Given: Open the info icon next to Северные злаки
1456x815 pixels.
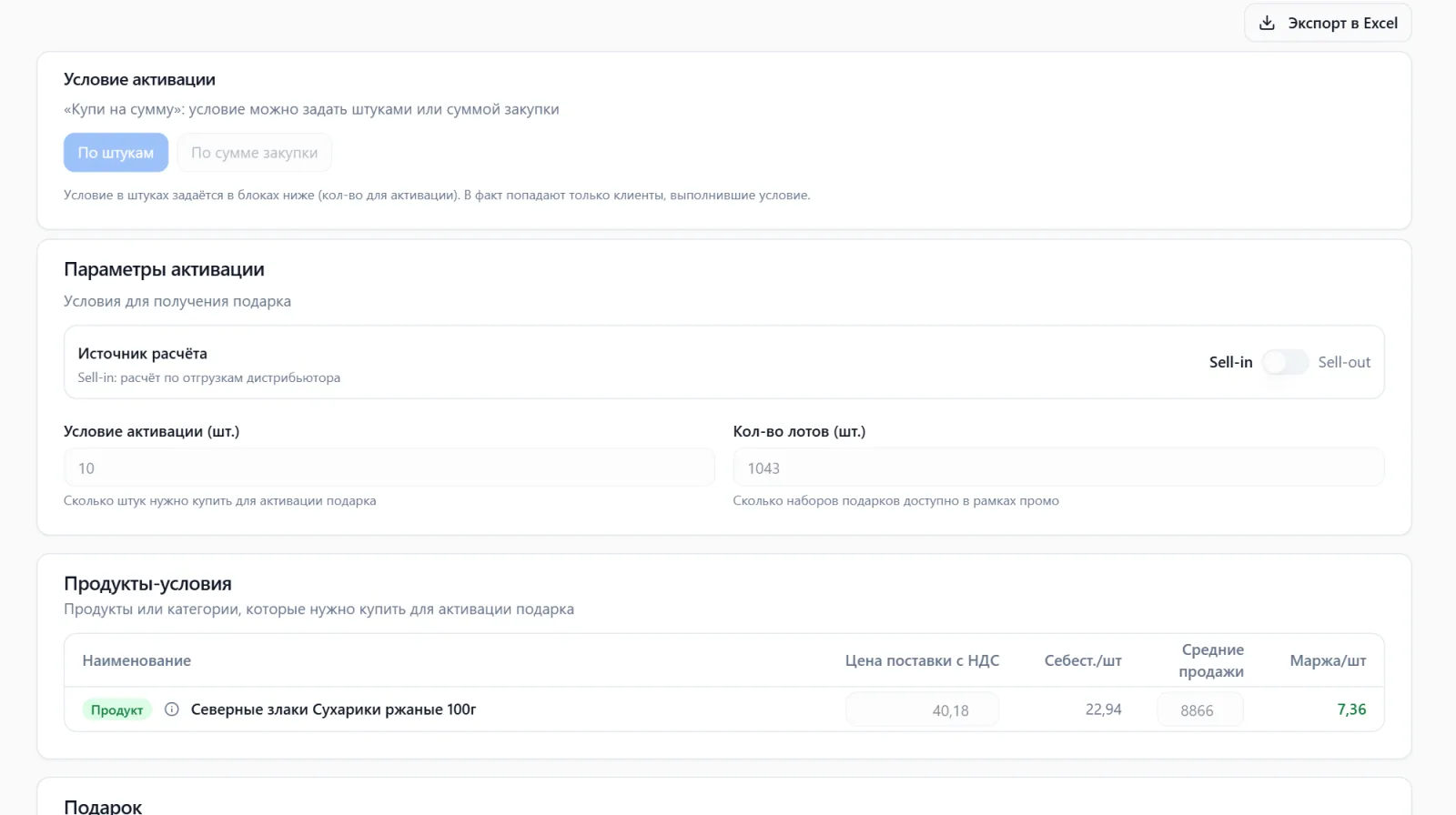Looking at the screenshot, I should pos(171,709).
